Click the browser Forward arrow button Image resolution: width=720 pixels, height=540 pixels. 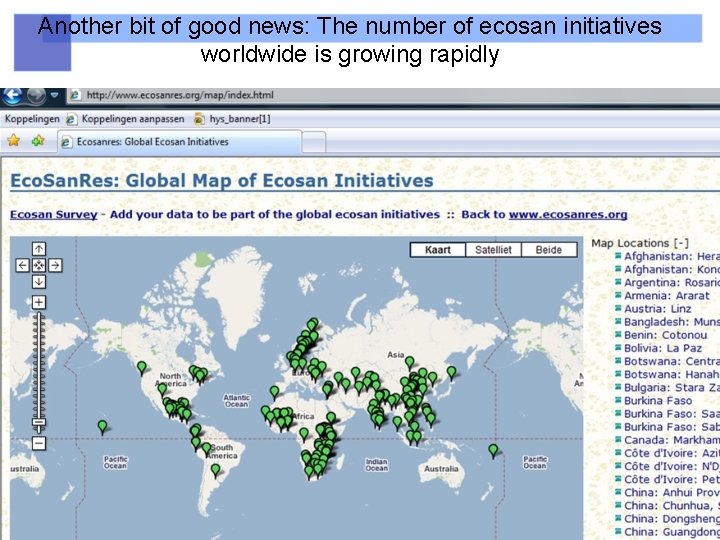tap(36, 96)
